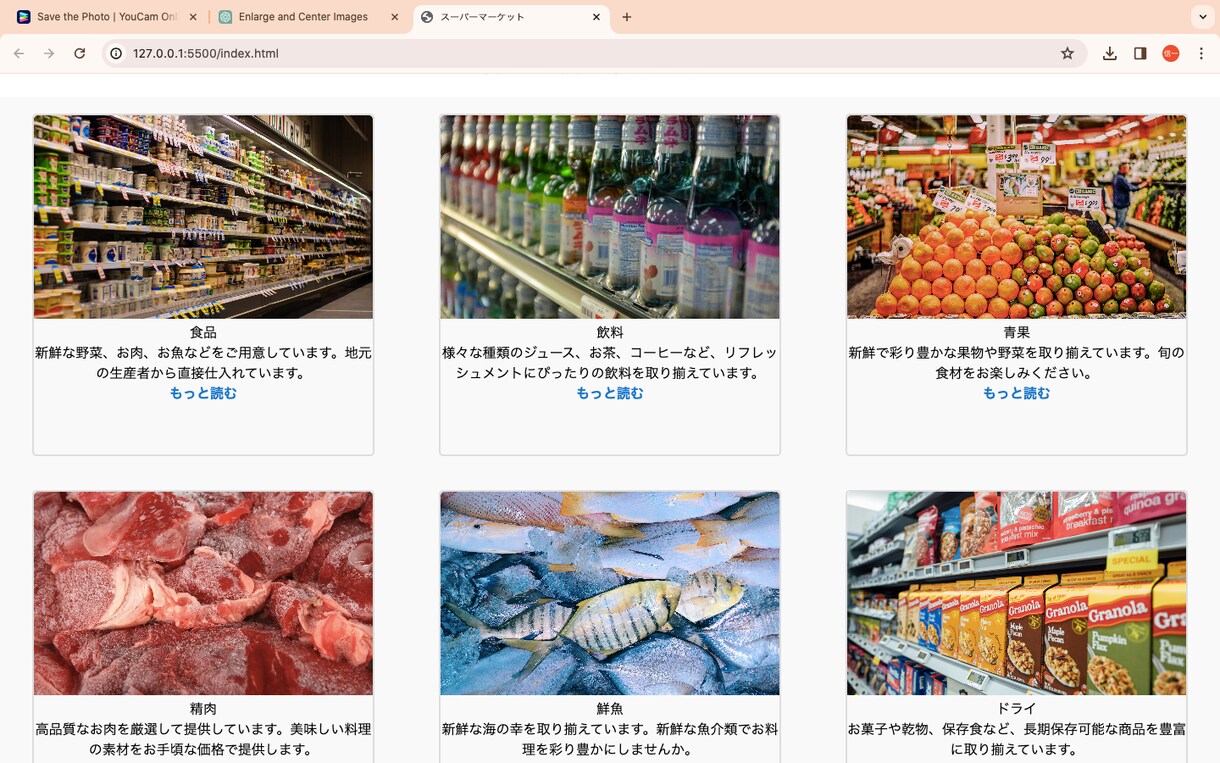This screenshot has width=1220, height=763.
Task: Click description starting お菓子や乾物
Action: coord(1016,739)
